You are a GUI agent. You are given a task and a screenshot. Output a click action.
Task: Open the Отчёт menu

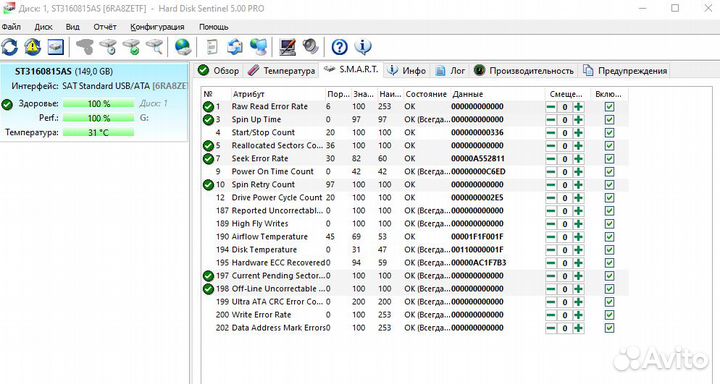click(x=105, y=27)
